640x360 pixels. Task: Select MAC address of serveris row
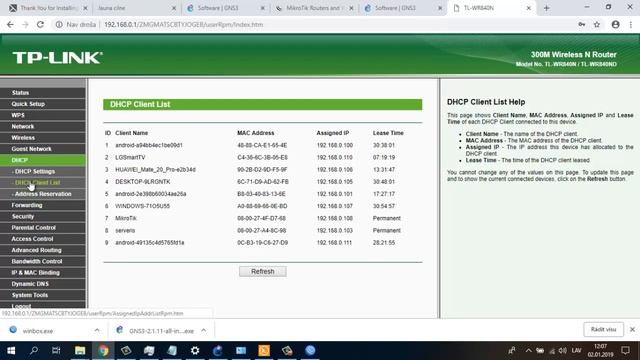pos(262,231)
